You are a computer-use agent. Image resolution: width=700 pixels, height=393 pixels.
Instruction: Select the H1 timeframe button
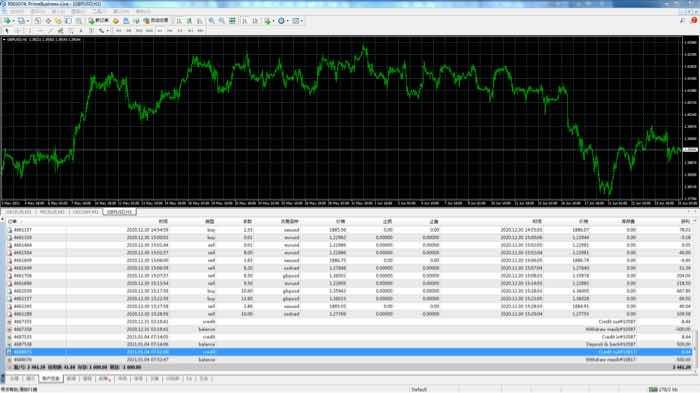tap(160, 31)
